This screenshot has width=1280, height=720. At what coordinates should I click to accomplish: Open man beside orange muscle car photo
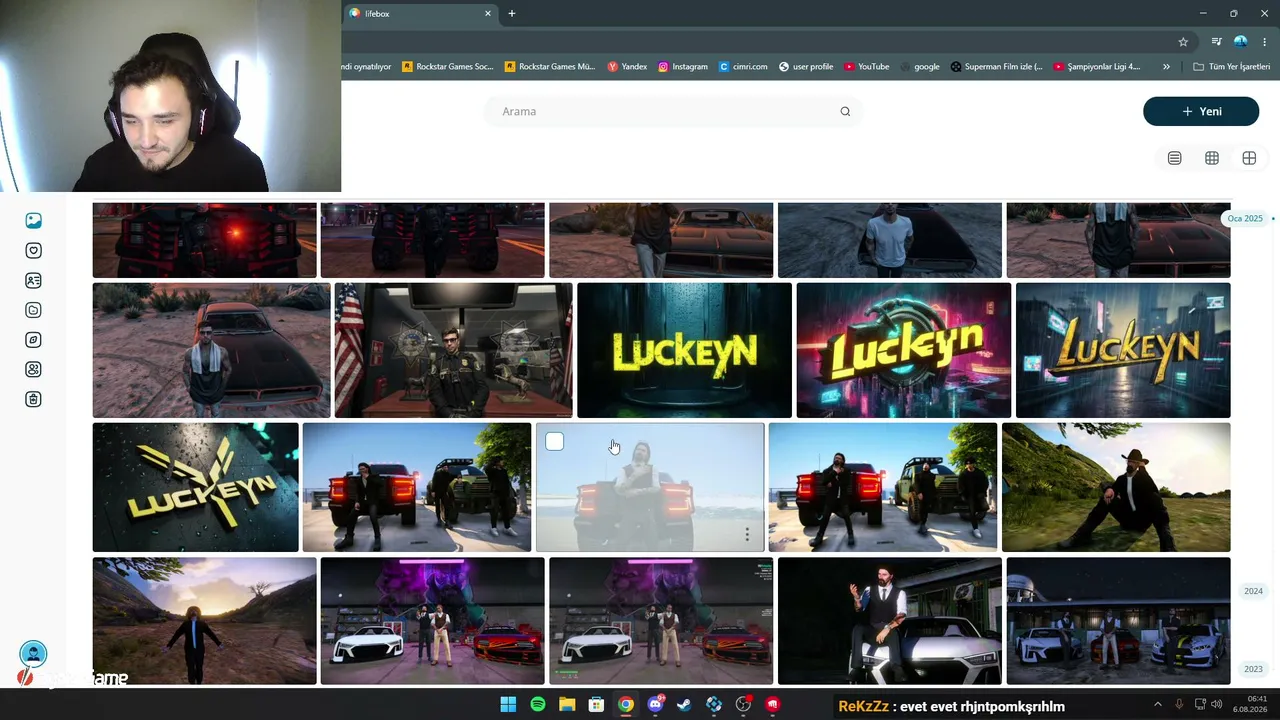tap(211, 350)
